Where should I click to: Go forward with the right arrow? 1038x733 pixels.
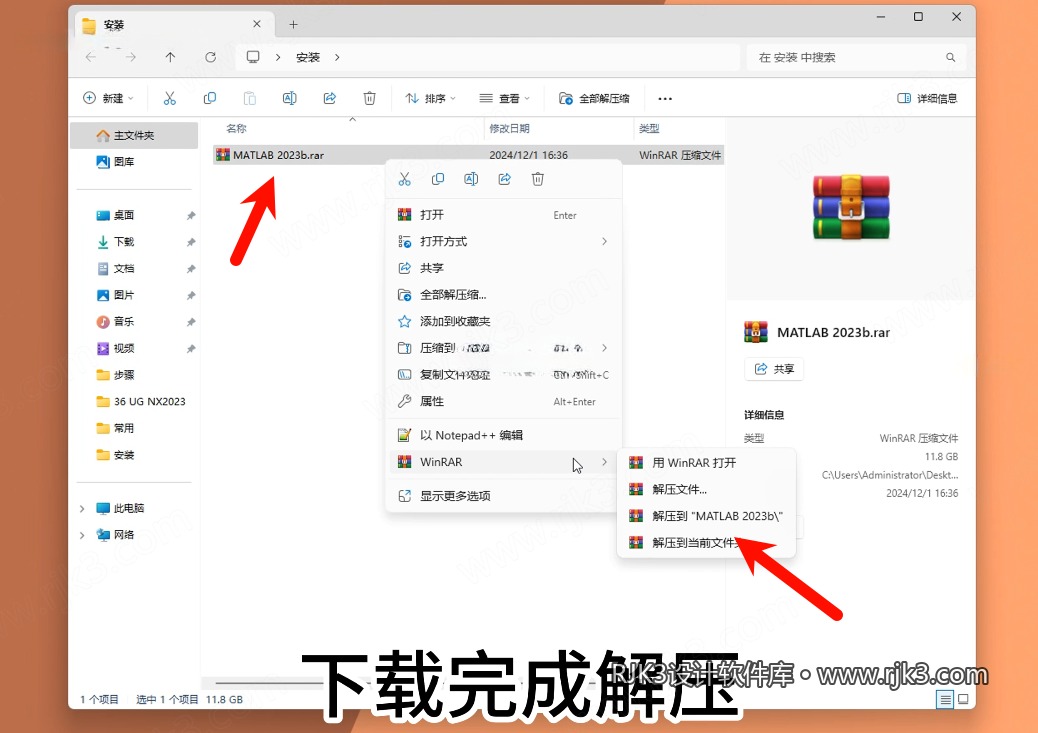[130, 58]
